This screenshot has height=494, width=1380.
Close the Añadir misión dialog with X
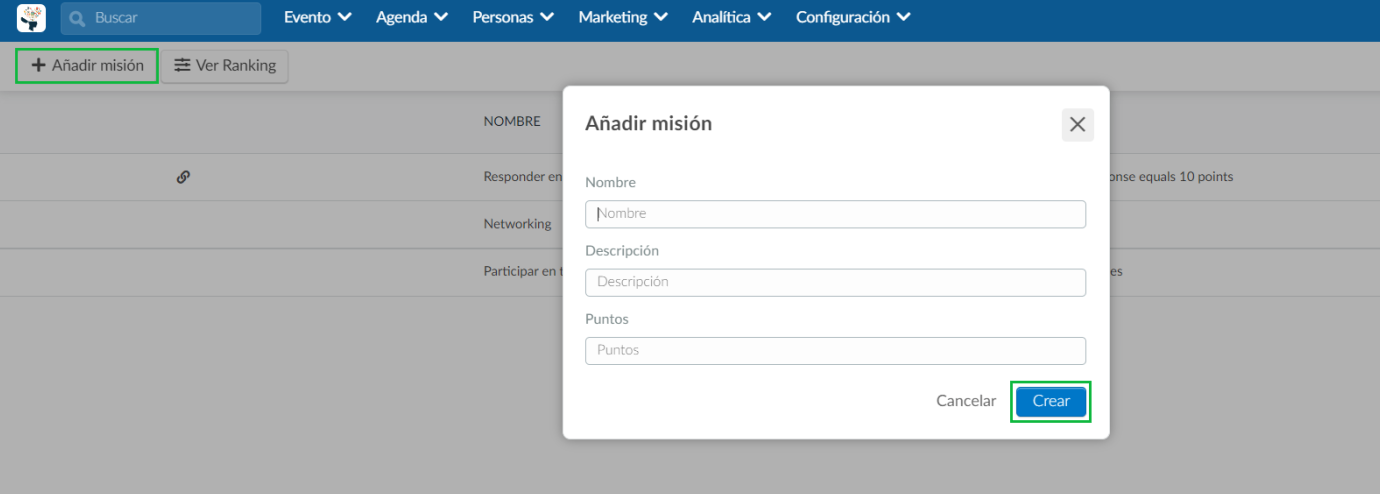[x=1077, y=125]
